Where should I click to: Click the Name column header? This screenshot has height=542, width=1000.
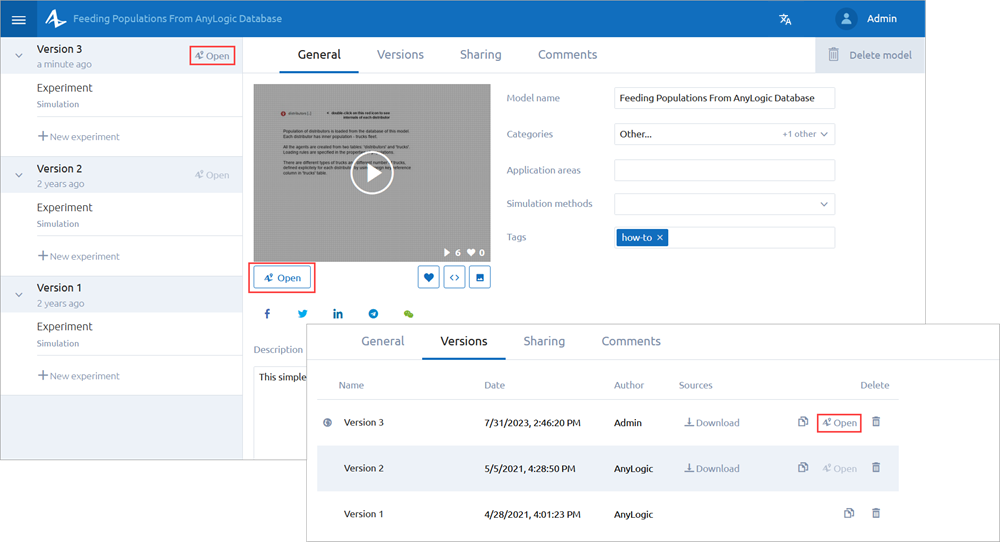[351, 385]
